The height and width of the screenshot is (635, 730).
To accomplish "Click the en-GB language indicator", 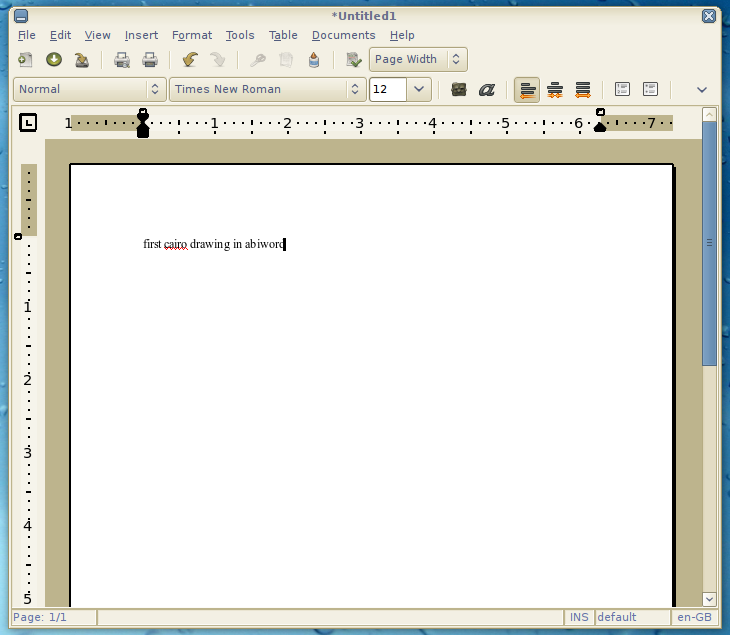I will tap(694, 617).
